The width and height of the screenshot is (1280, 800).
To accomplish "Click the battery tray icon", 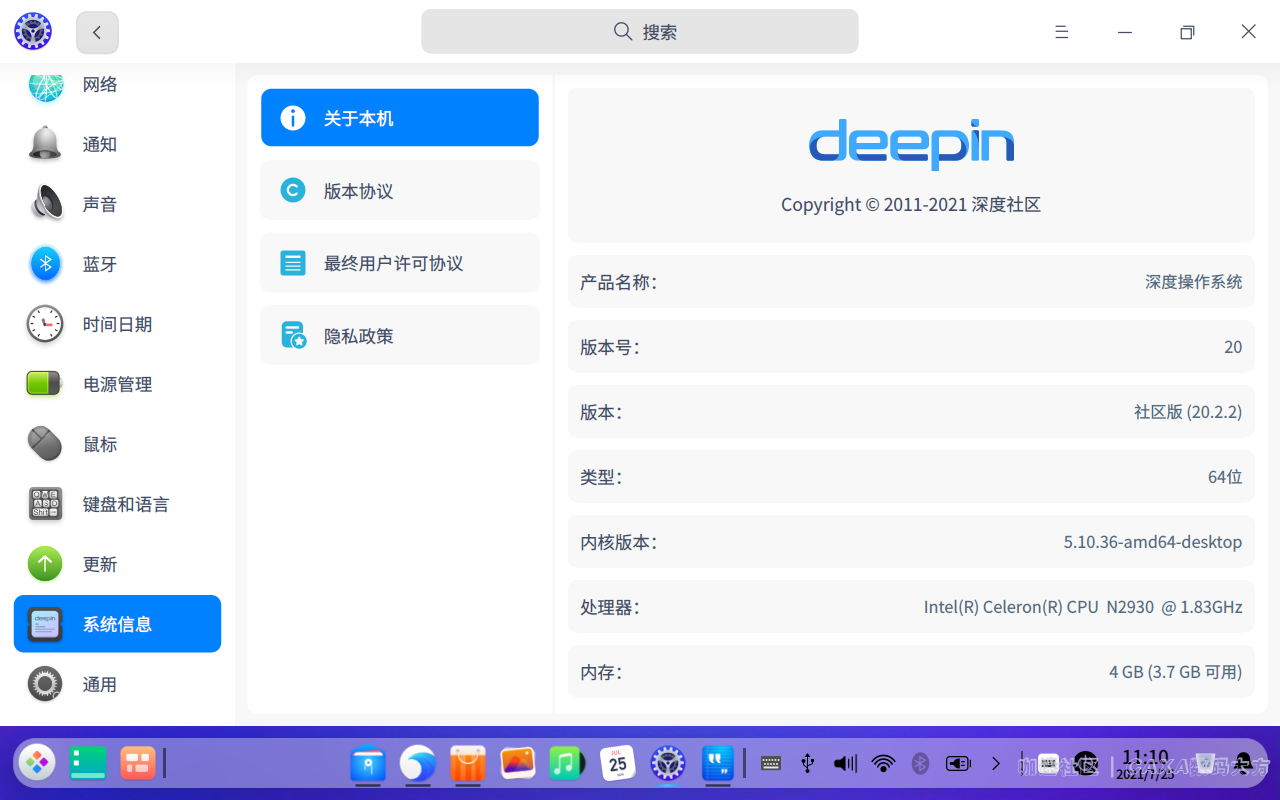I will click(958, 764).
